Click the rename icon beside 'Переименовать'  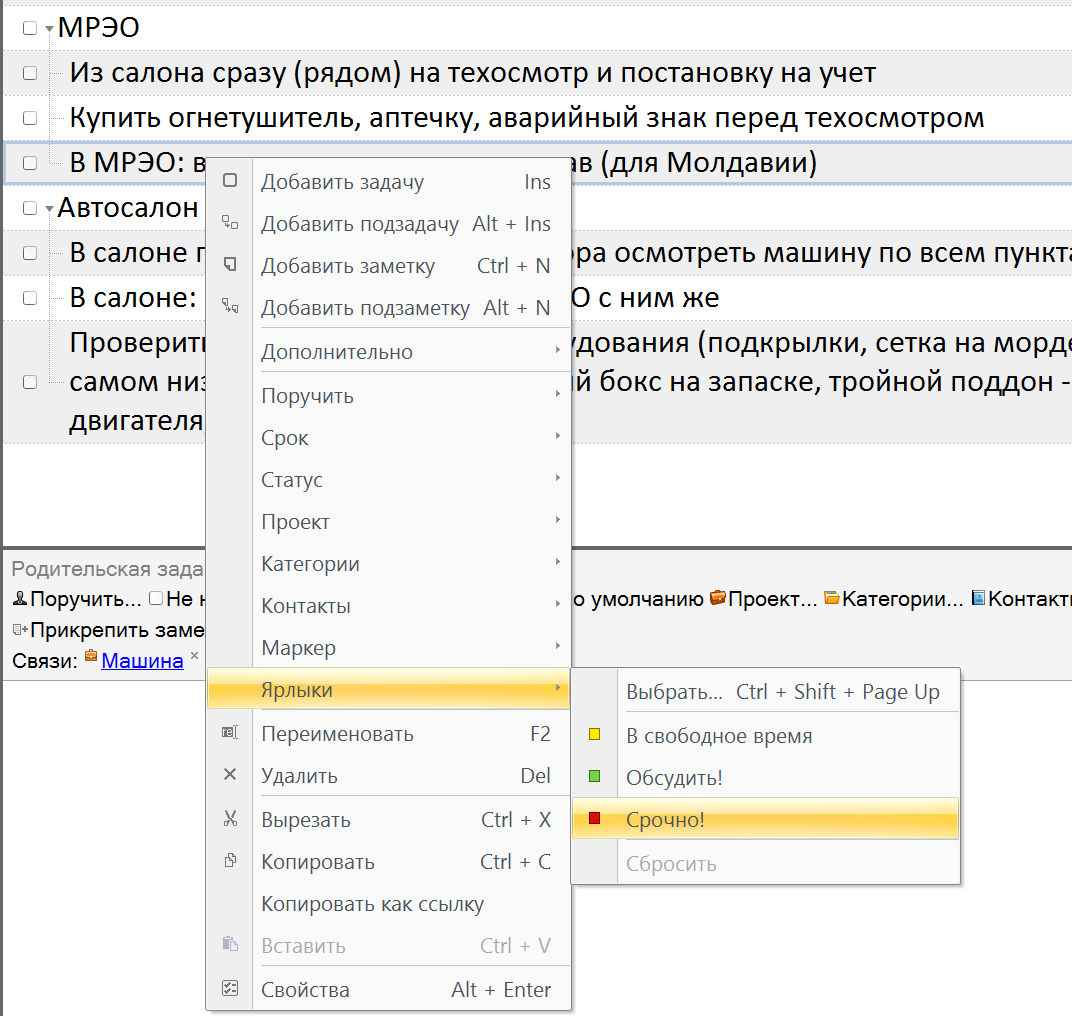coord(230,733)
